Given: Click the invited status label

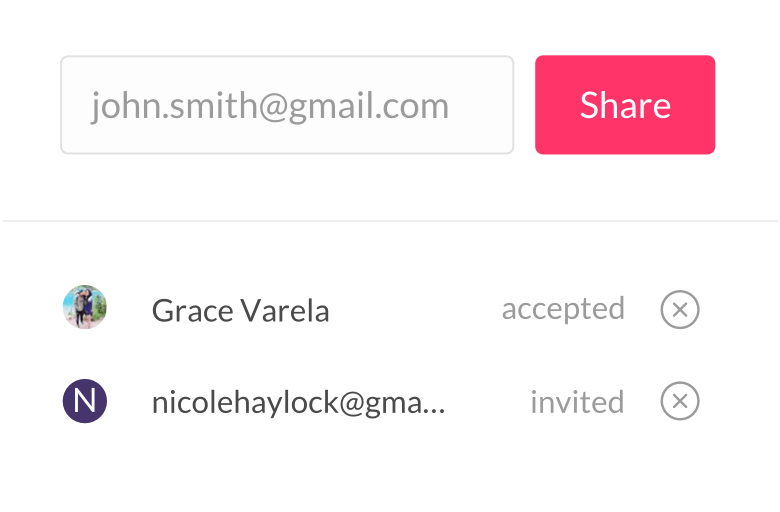Looking at the screenshot, I should click(577, 402).
